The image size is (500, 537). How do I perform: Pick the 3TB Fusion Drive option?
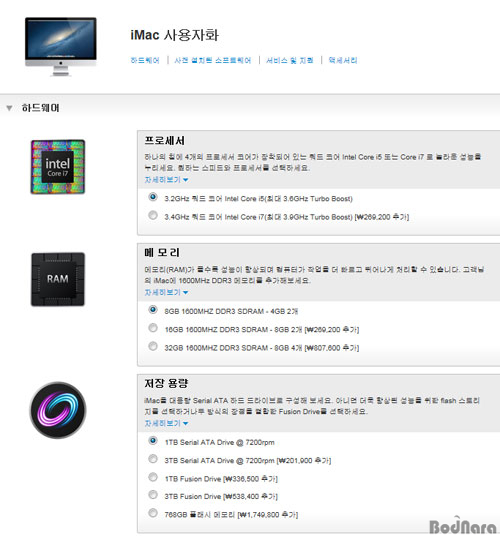(x=153, y=495)
